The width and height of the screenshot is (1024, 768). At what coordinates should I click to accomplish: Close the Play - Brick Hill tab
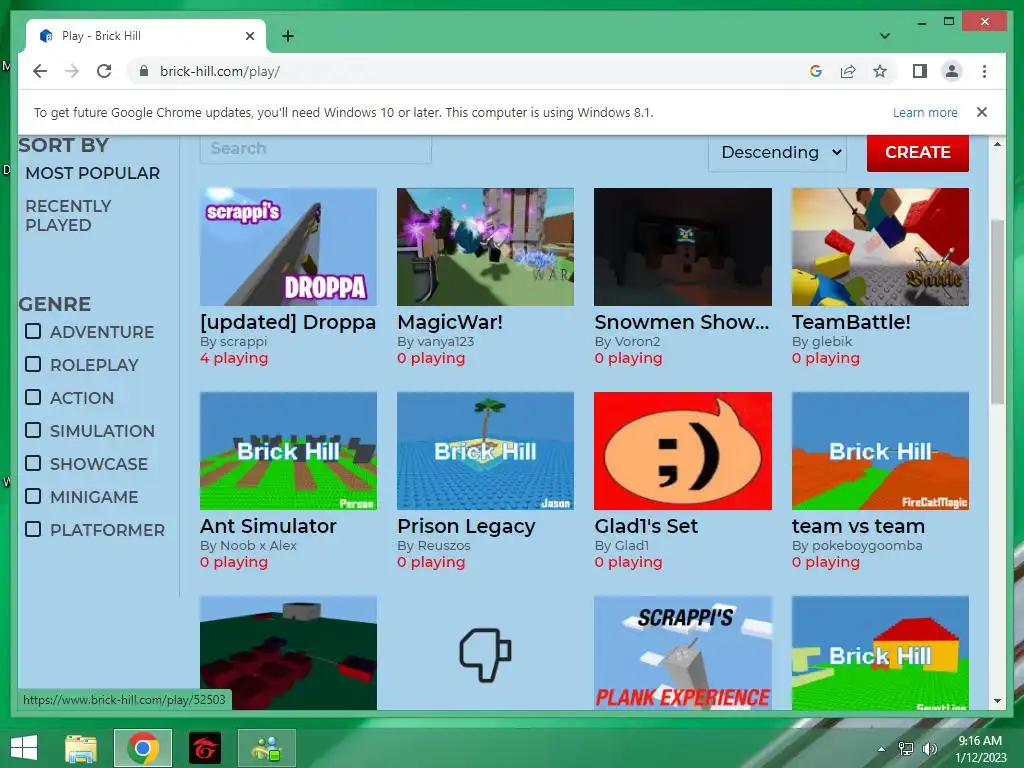click(x=249, y=36)
